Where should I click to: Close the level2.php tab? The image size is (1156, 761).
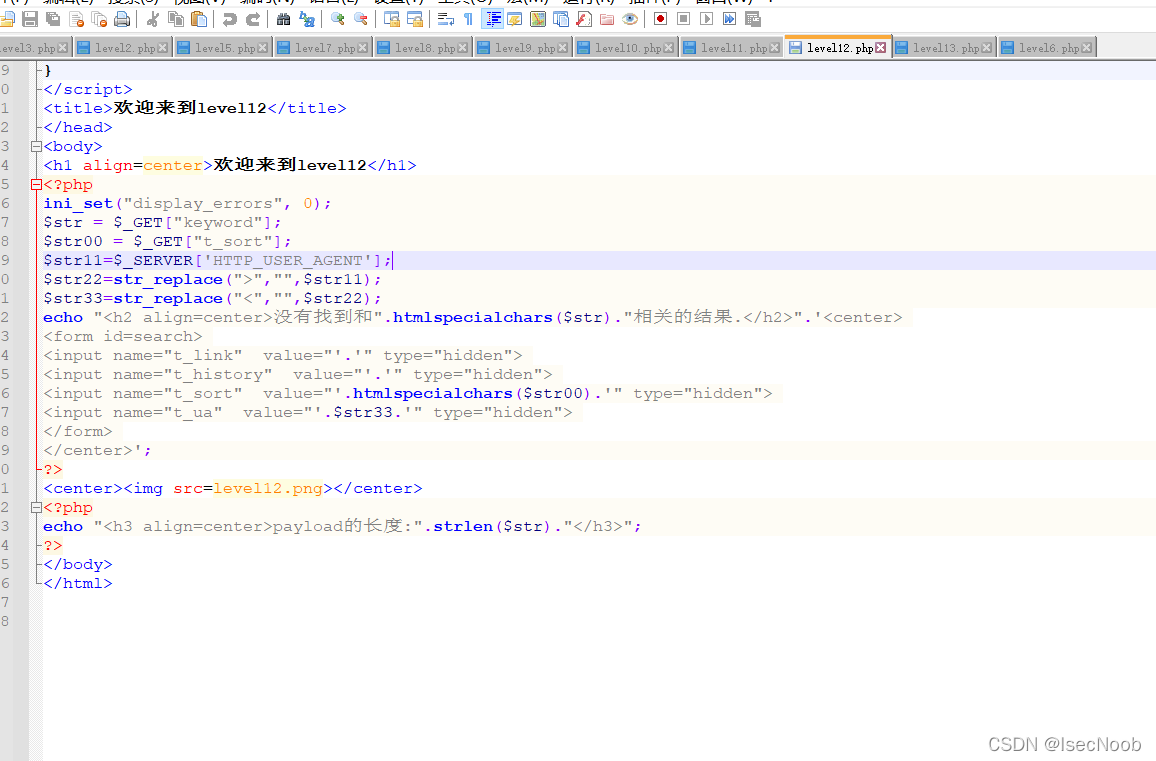[x=162, y=48]
